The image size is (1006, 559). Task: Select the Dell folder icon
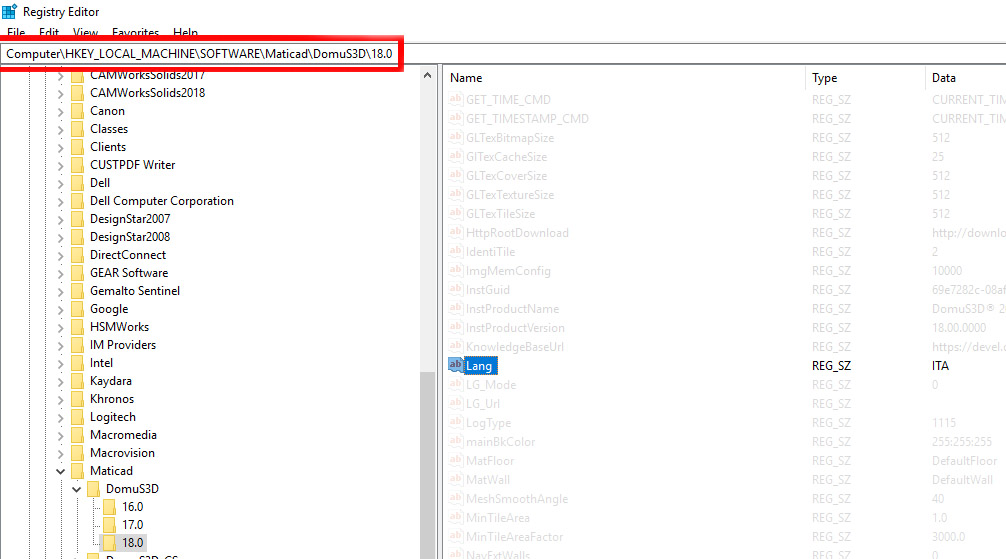pyautogui.click(x=78, y=182)
